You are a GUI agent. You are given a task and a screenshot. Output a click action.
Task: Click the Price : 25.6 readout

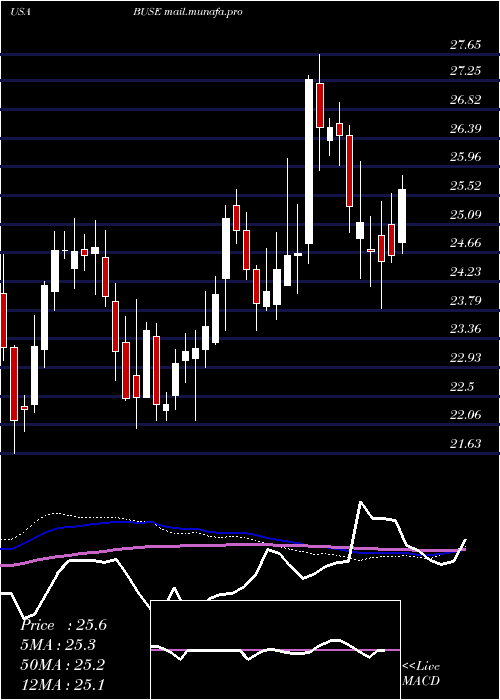63,625
